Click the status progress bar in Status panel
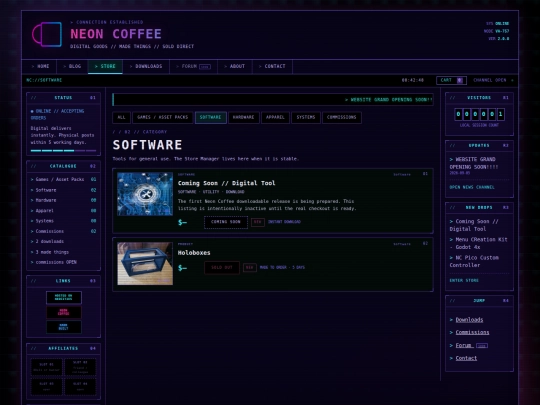Image resolution: width=540 pixels, height=405 pixels. click(x=63, y=150)
